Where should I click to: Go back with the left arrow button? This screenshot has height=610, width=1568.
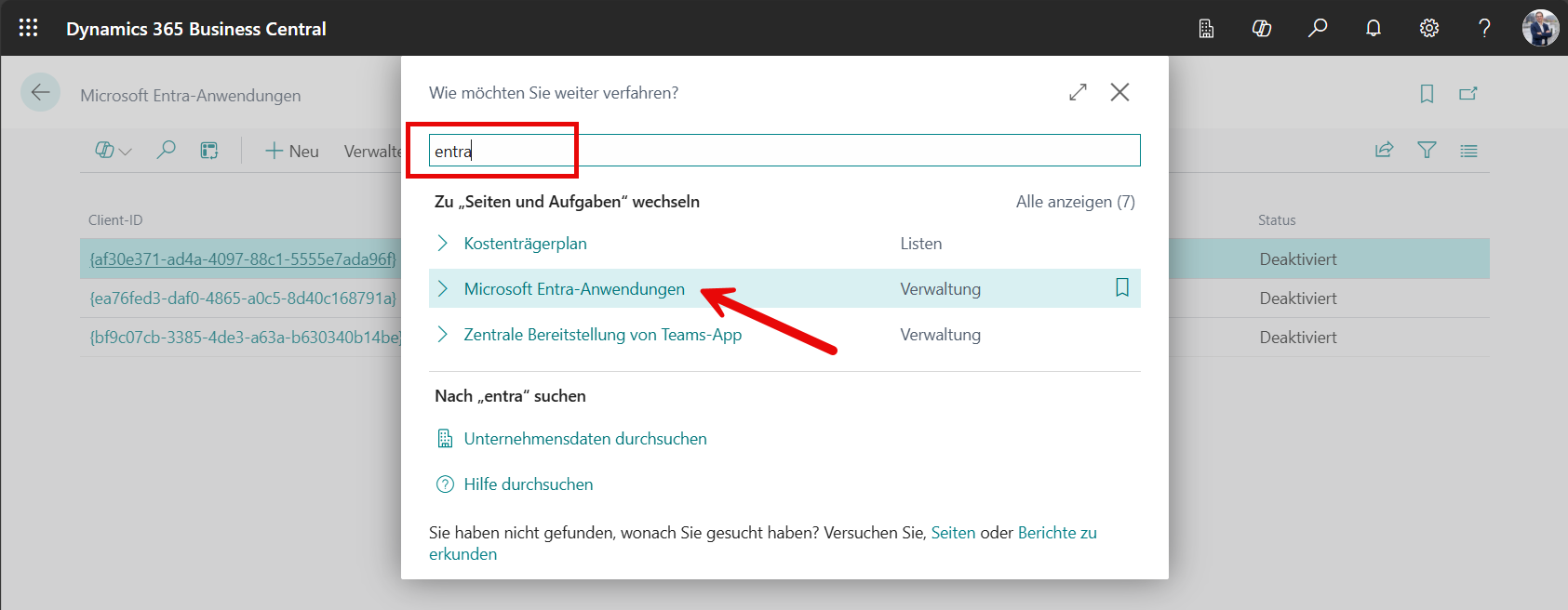click(40, 92)
